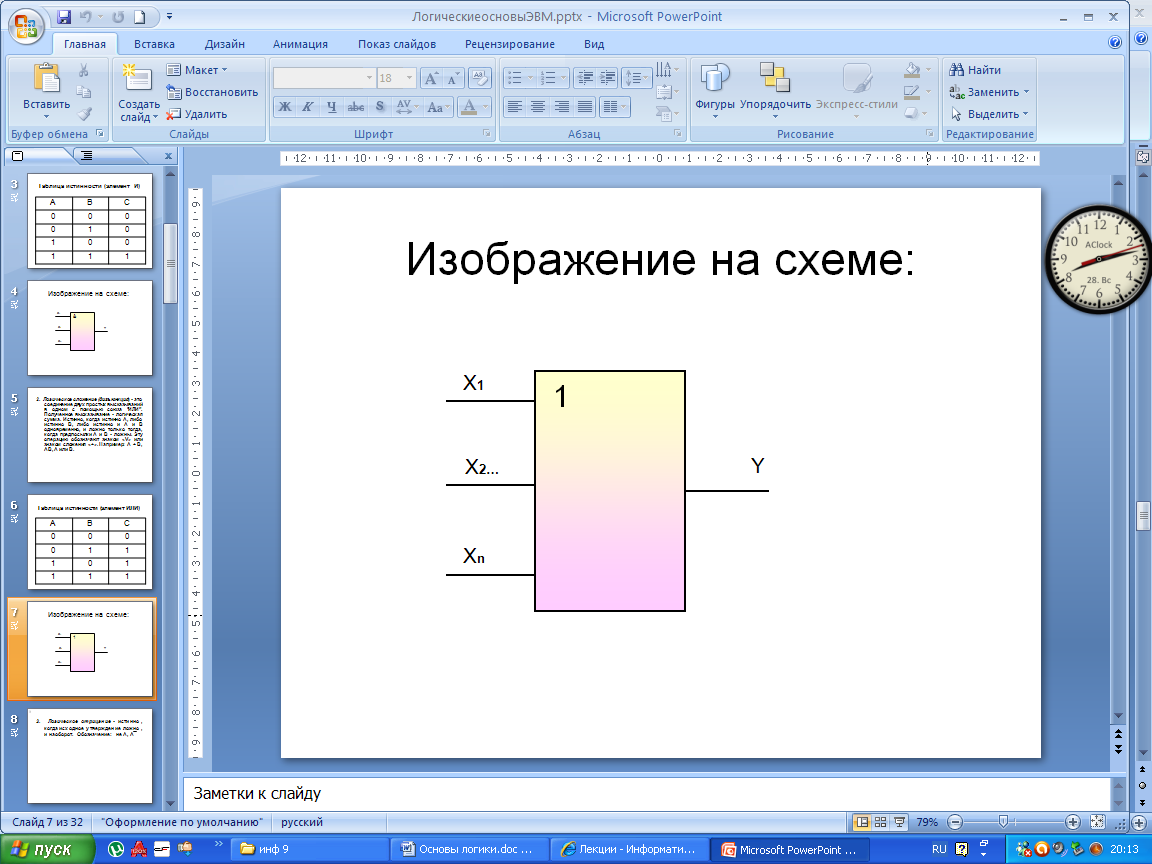Toggle bold Ж formatting
Viewport: 1152px width, 864px height.
point(285,107)
